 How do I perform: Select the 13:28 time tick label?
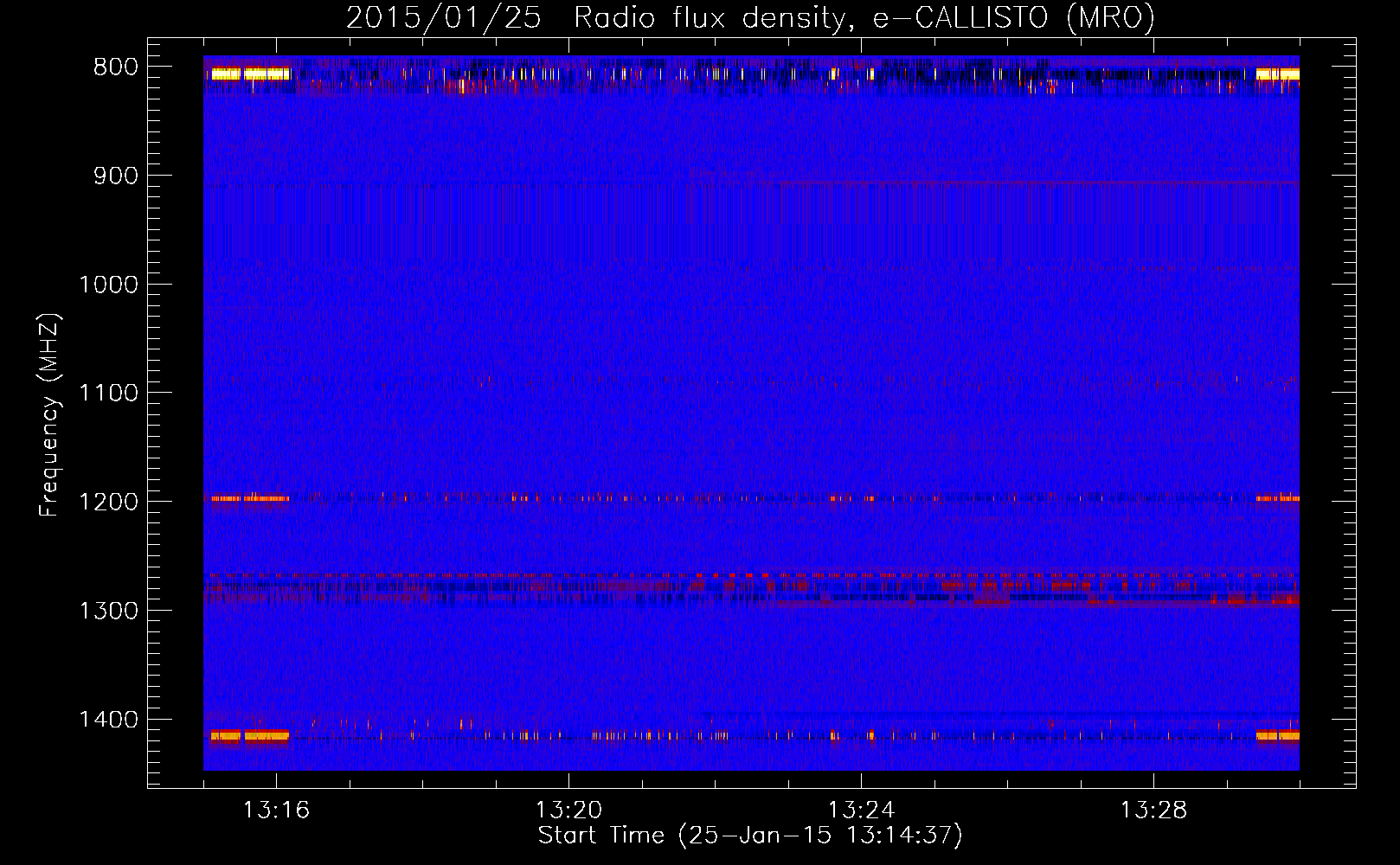click(x=1153, y=811)
